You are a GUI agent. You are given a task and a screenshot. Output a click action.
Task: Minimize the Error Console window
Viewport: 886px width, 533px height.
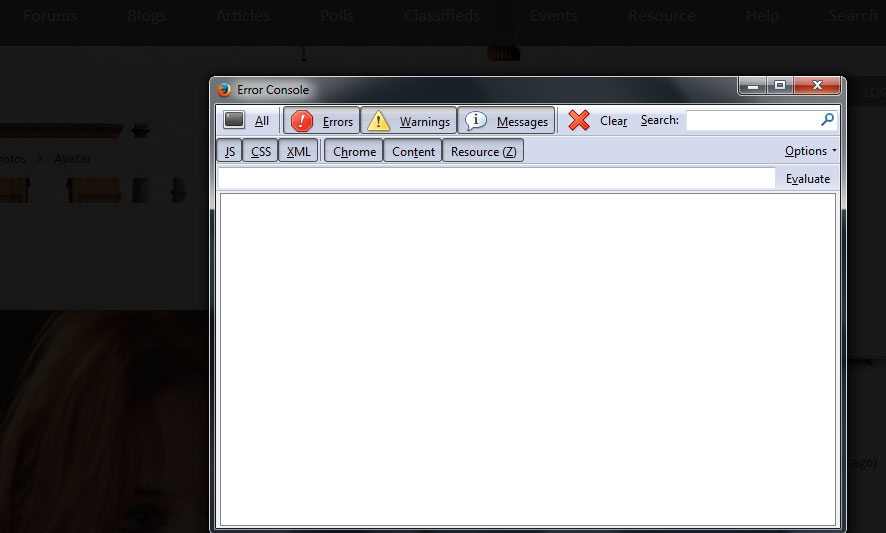752,85
